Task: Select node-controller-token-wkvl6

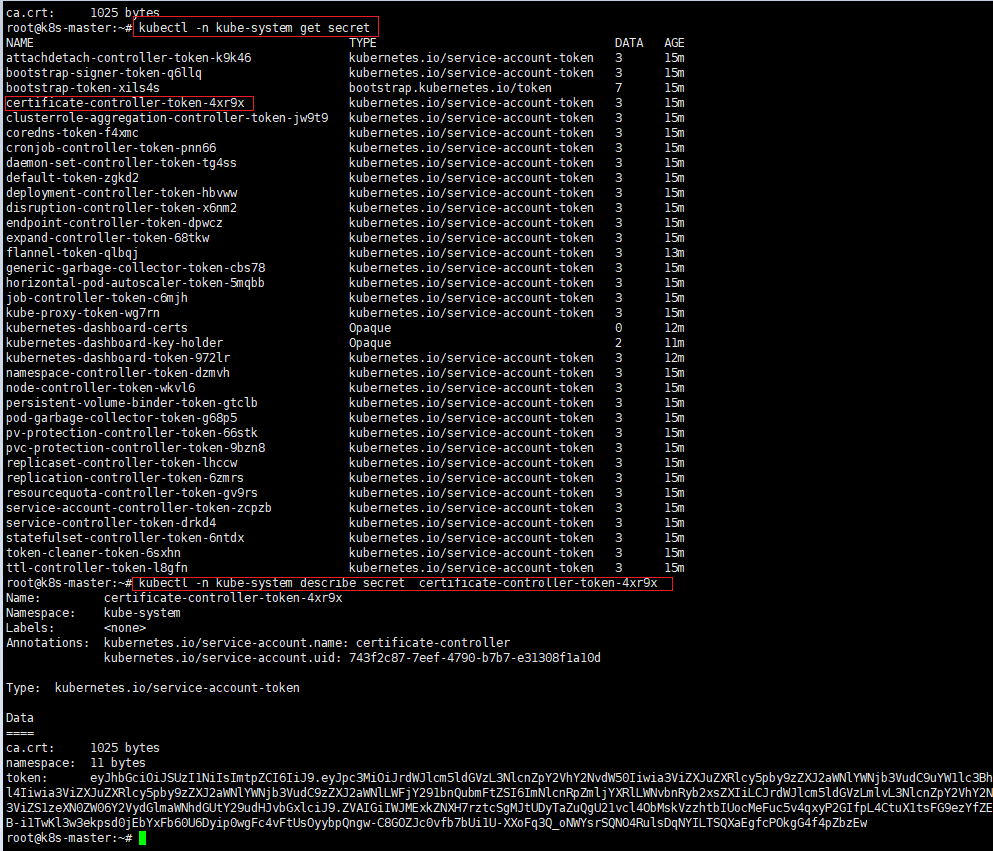Action: click(x=101, y=388)
